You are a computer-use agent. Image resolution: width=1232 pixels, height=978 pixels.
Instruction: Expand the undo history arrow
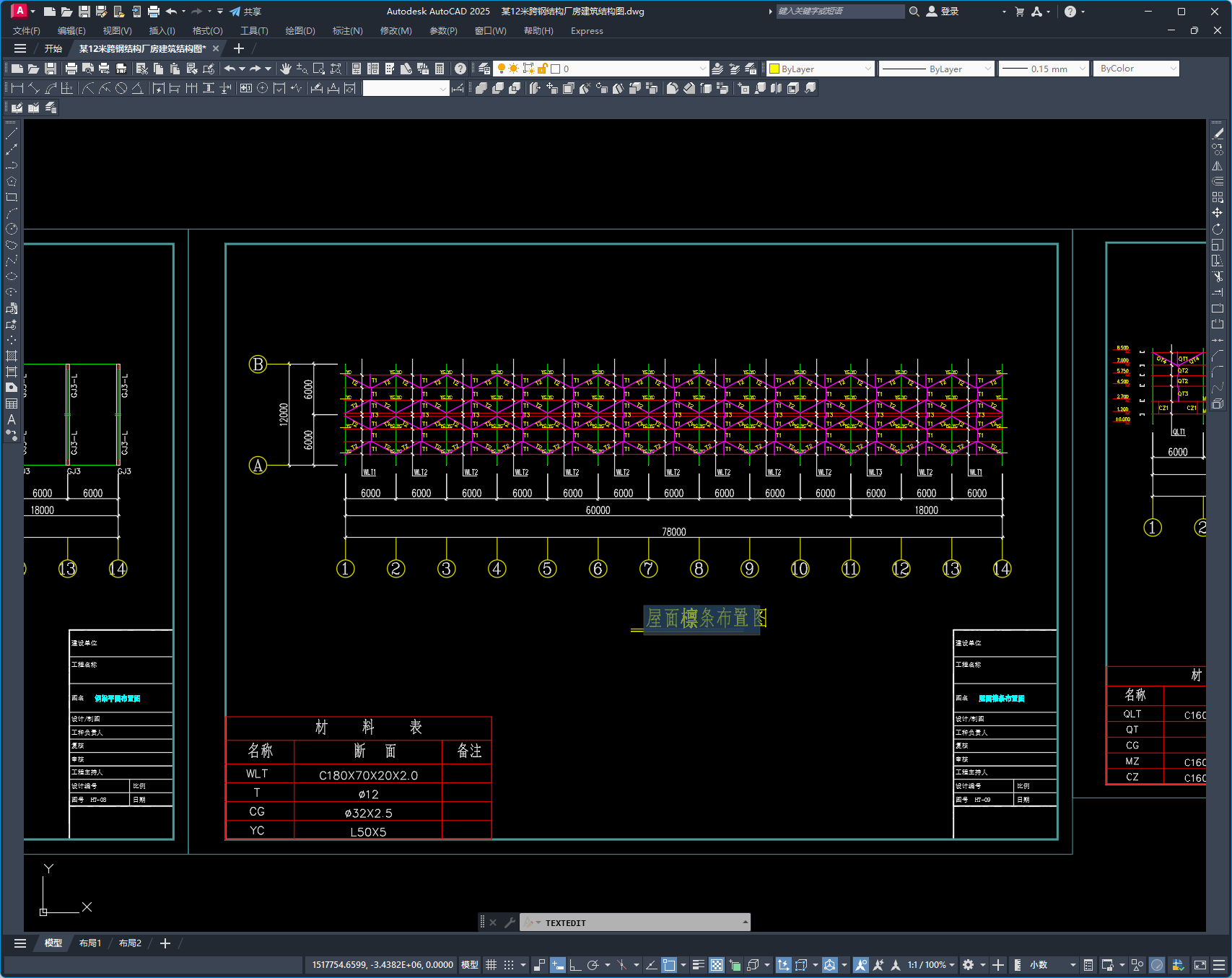(x=242, y=69)
